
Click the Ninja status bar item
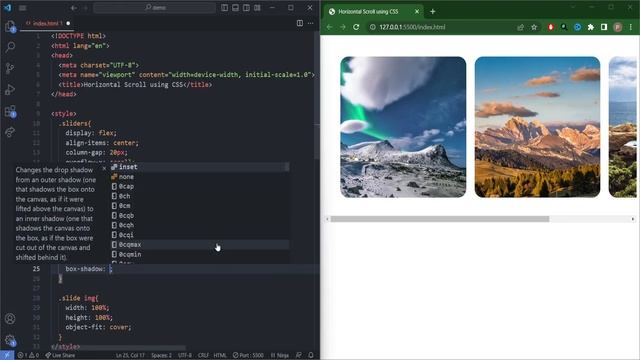point(280,356)
